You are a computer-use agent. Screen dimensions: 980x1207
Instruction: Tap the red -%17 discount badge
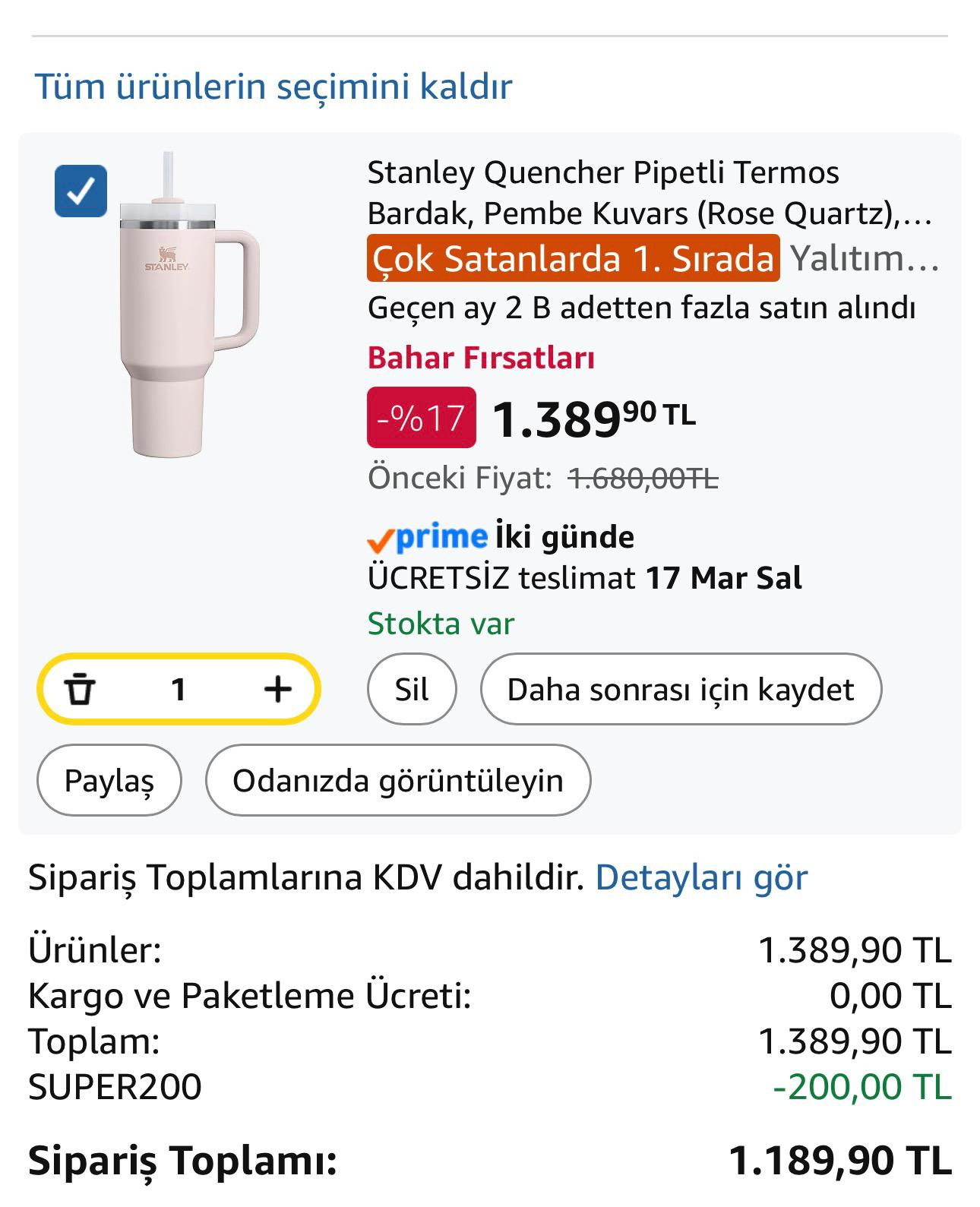coord(422,418)
